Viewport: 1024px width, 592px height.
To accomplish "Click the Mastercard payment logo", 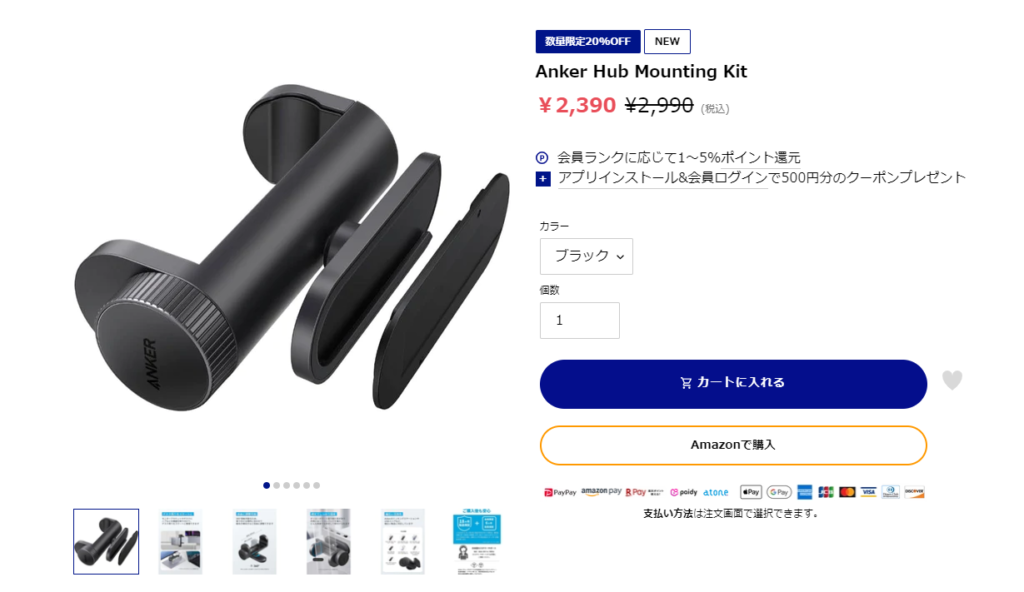I will [x=847, y=492].
